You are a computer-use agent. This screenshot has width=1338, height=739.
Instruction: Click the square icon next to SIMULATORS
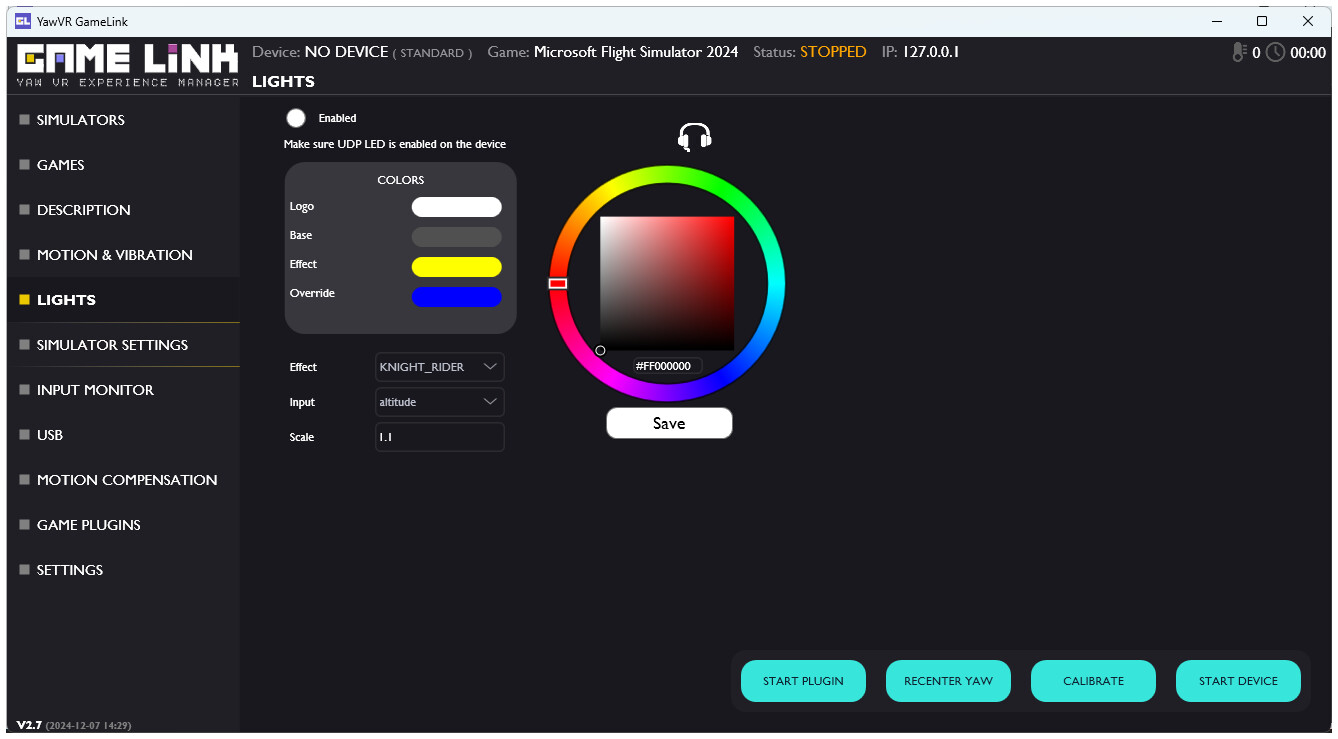(x=23, y=120)
